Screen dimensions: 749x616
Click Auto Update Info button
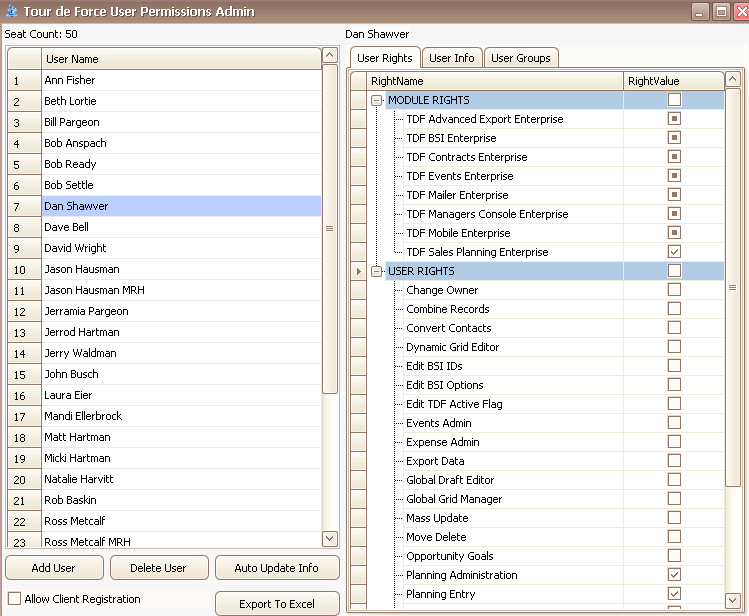(x=277, y=568)
